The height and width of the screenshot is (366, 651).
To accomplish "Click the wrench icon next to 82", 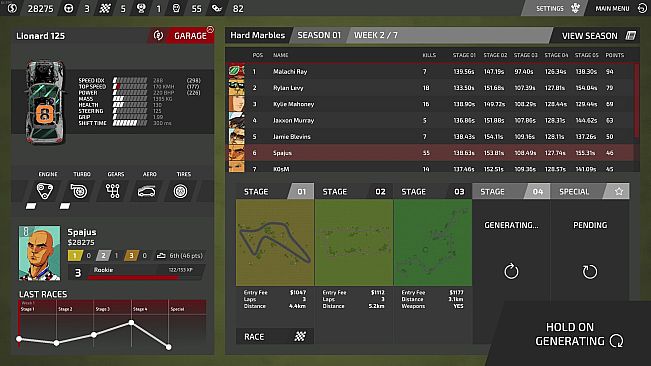I will [217, 8].
